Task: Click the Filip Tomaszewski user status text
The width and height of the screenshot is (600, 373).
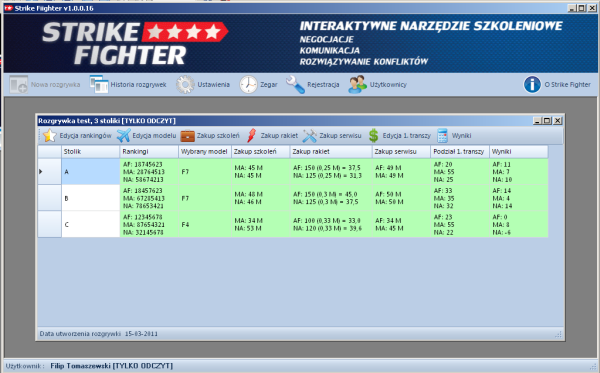Action: [111, 366]
